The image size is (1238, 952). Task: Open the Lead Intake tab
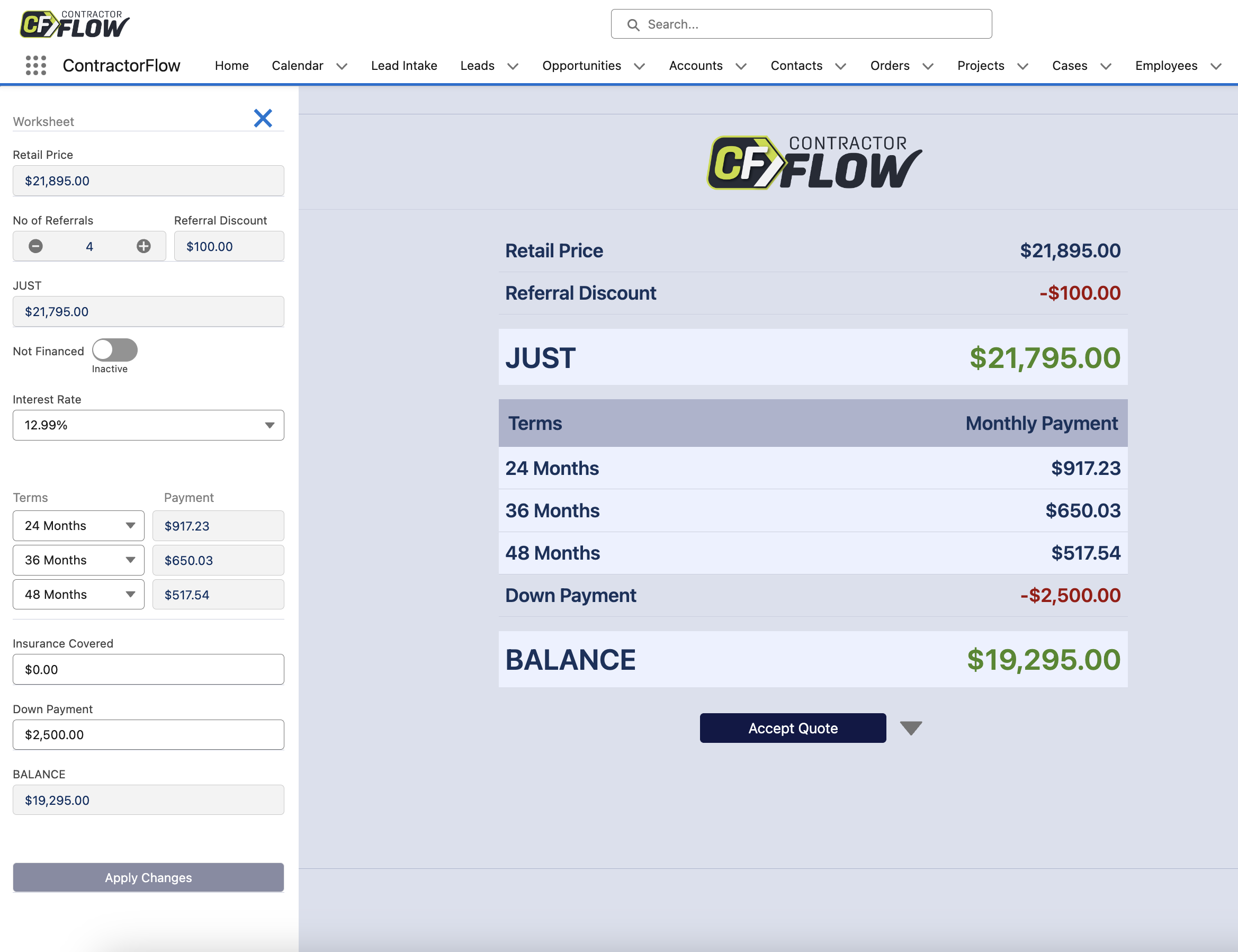pyautogui.click(x=404, y=66)
